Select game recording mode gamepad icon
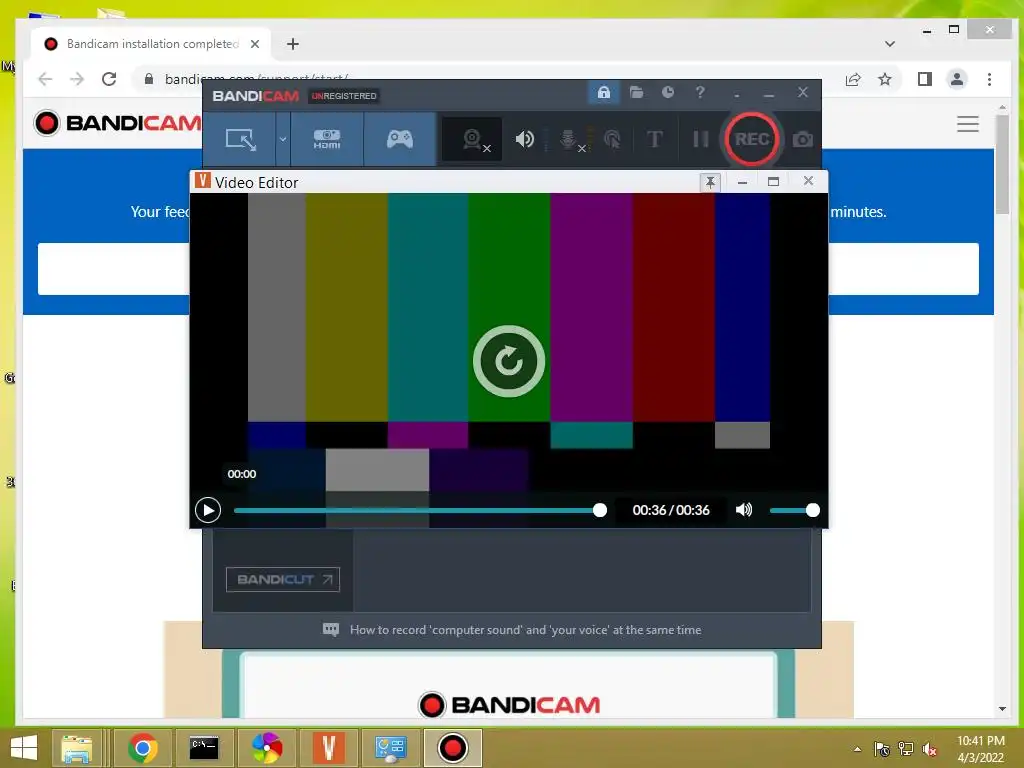1024x768 pixels. coord(400,139)
